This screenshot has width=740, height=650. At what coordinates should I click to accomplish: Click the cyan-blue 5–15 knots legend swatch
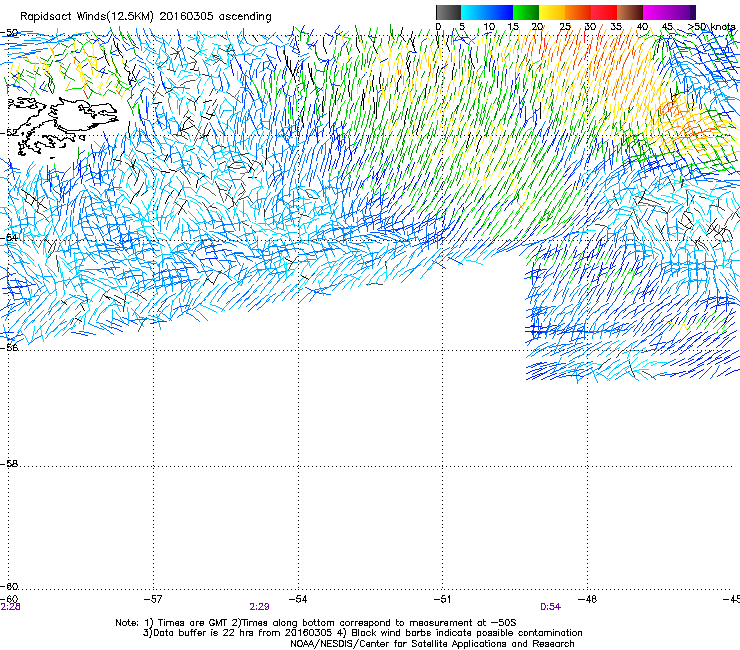pyautogui.click(x=487, y=12)
